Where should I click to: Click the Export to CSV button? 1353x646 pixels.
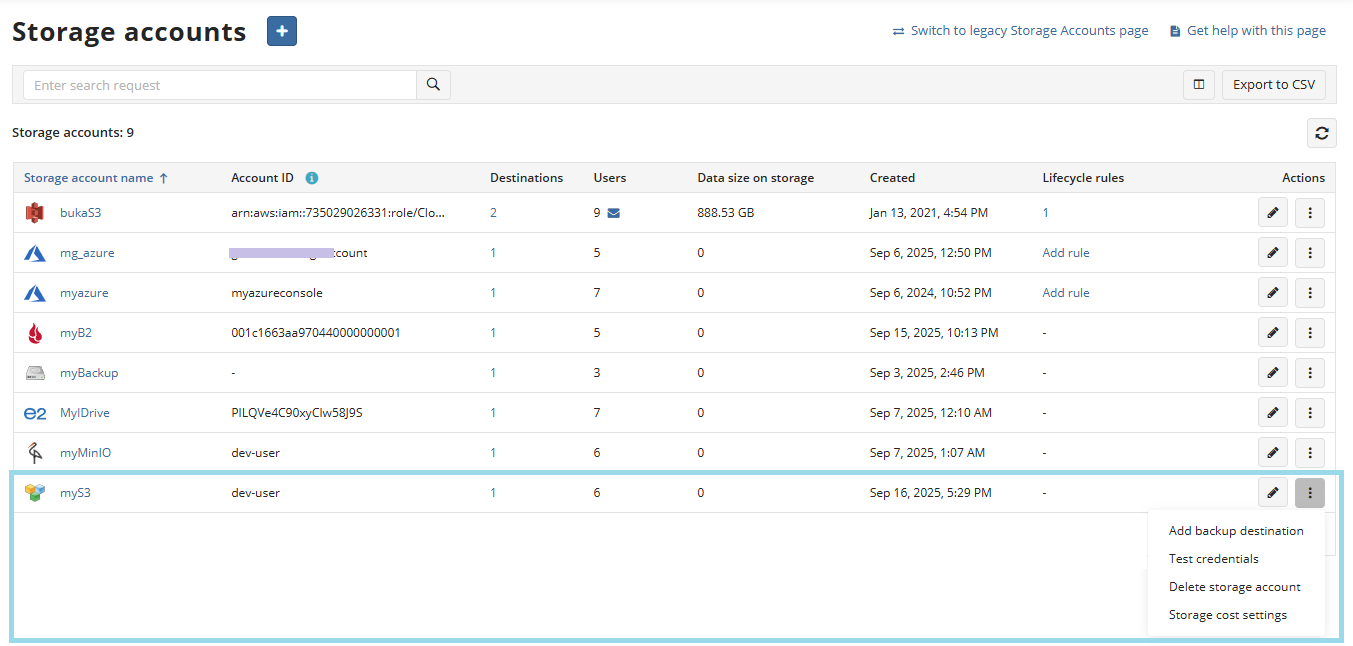pos(1273,85)
